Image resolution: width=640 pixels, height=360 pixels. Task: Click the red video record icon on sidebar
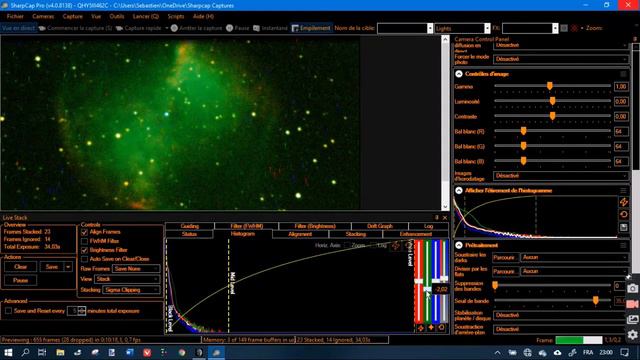click(x=633, y=304)
